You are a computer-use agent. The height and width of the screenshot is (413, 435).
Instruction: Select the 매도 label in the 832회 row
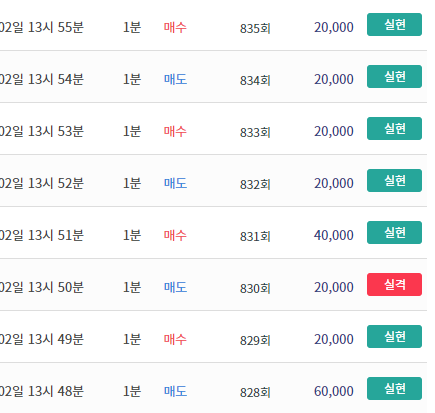coord(175,183)
